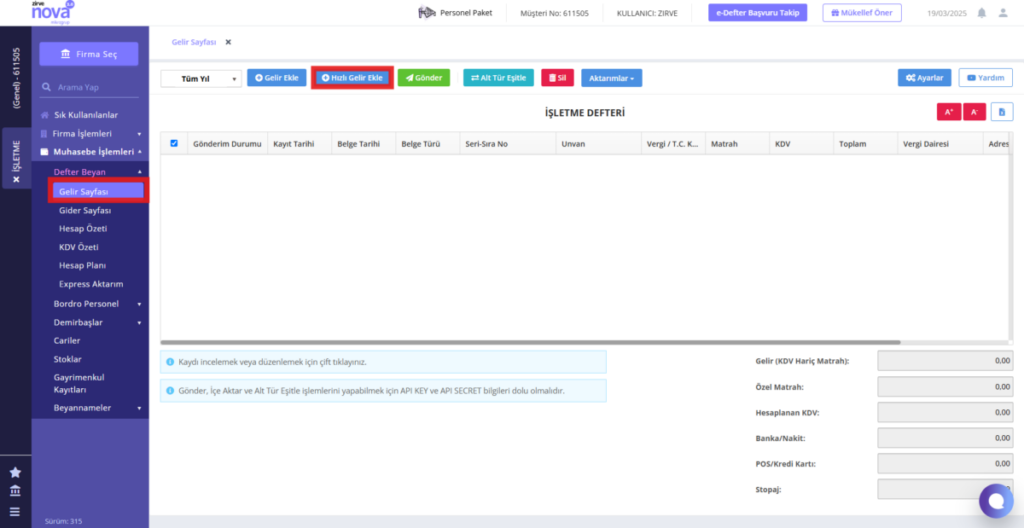Screen dimensions: 1024x528
Task: Click the horizontal scrollbar under the table
Action: point(530,342)
